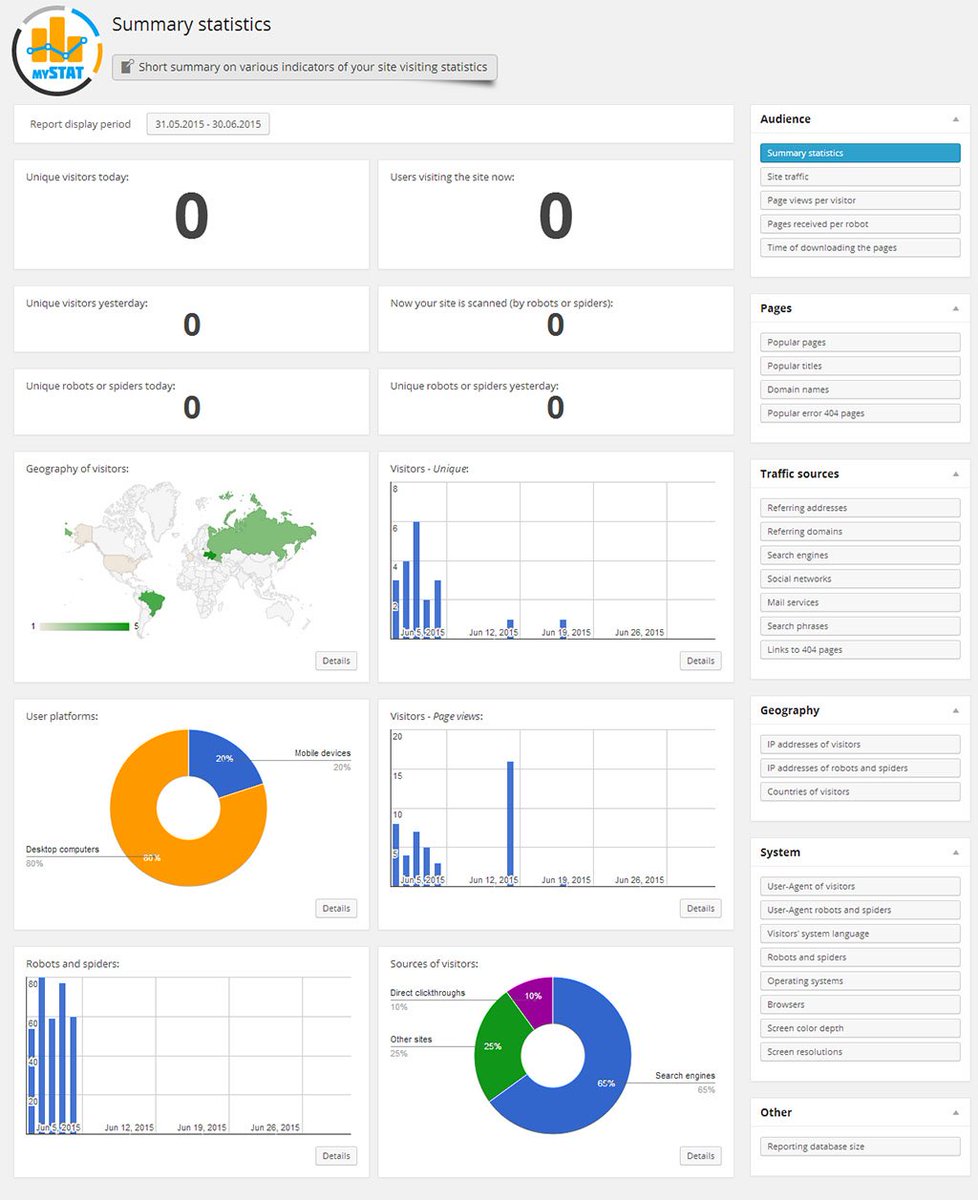This screenshot has height=1200, width=978.
Task: Open Time of downloading the pages
Action: pos(860,248)
